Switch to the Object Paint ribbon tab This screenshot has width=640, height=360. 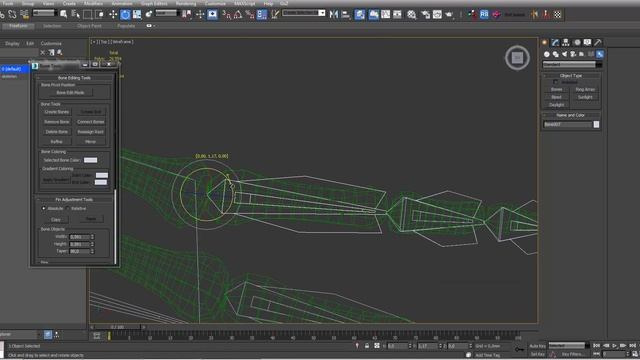pyautogui.click(x=89, y=26)
